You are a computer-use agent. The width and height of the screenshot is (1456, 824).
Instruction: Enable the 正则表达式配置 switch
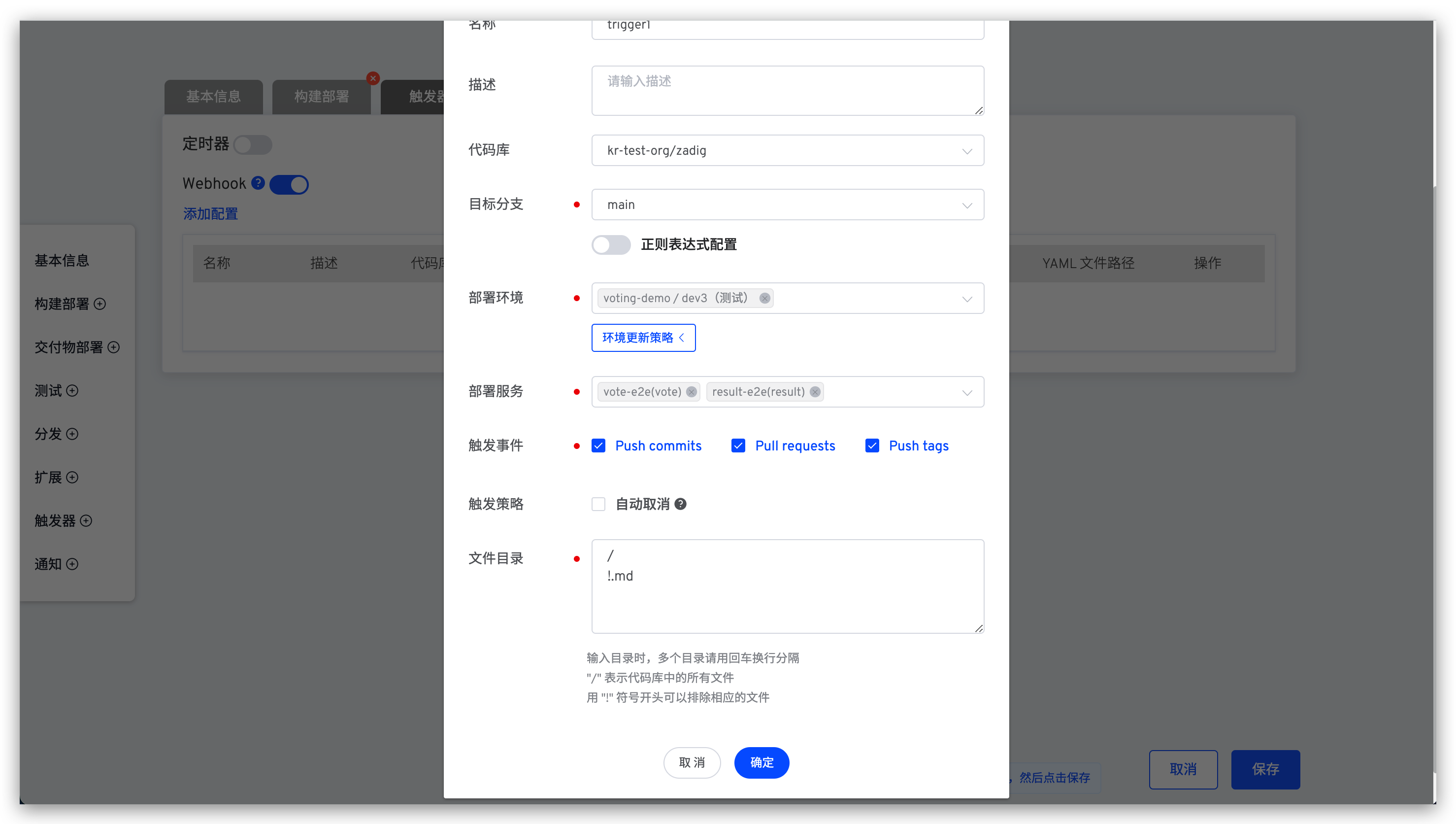pyautogui.click(x=611, y=245)
